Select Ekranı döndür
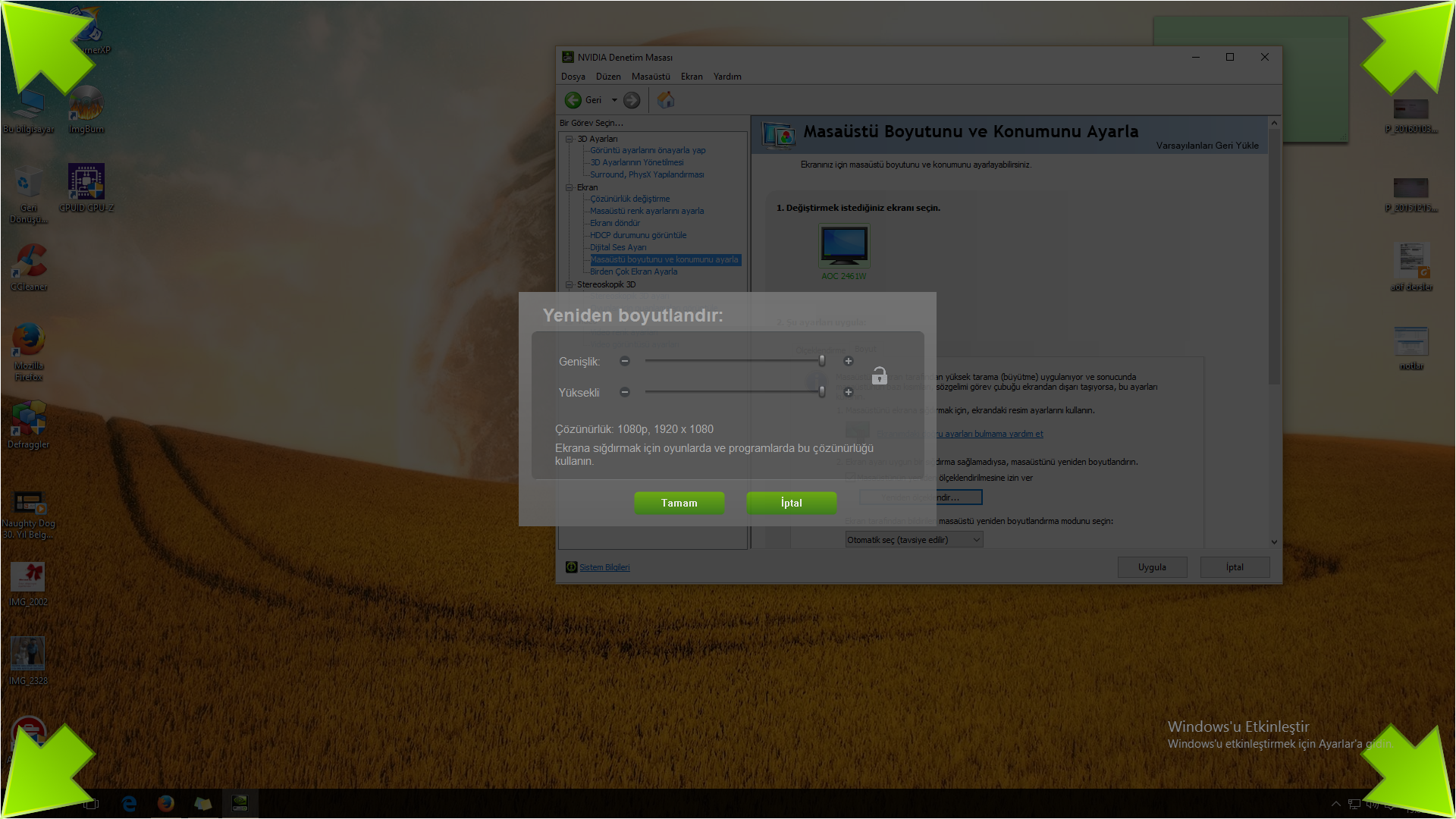The width and height of the screenshot is (1456, 819). tap(615, 223)
